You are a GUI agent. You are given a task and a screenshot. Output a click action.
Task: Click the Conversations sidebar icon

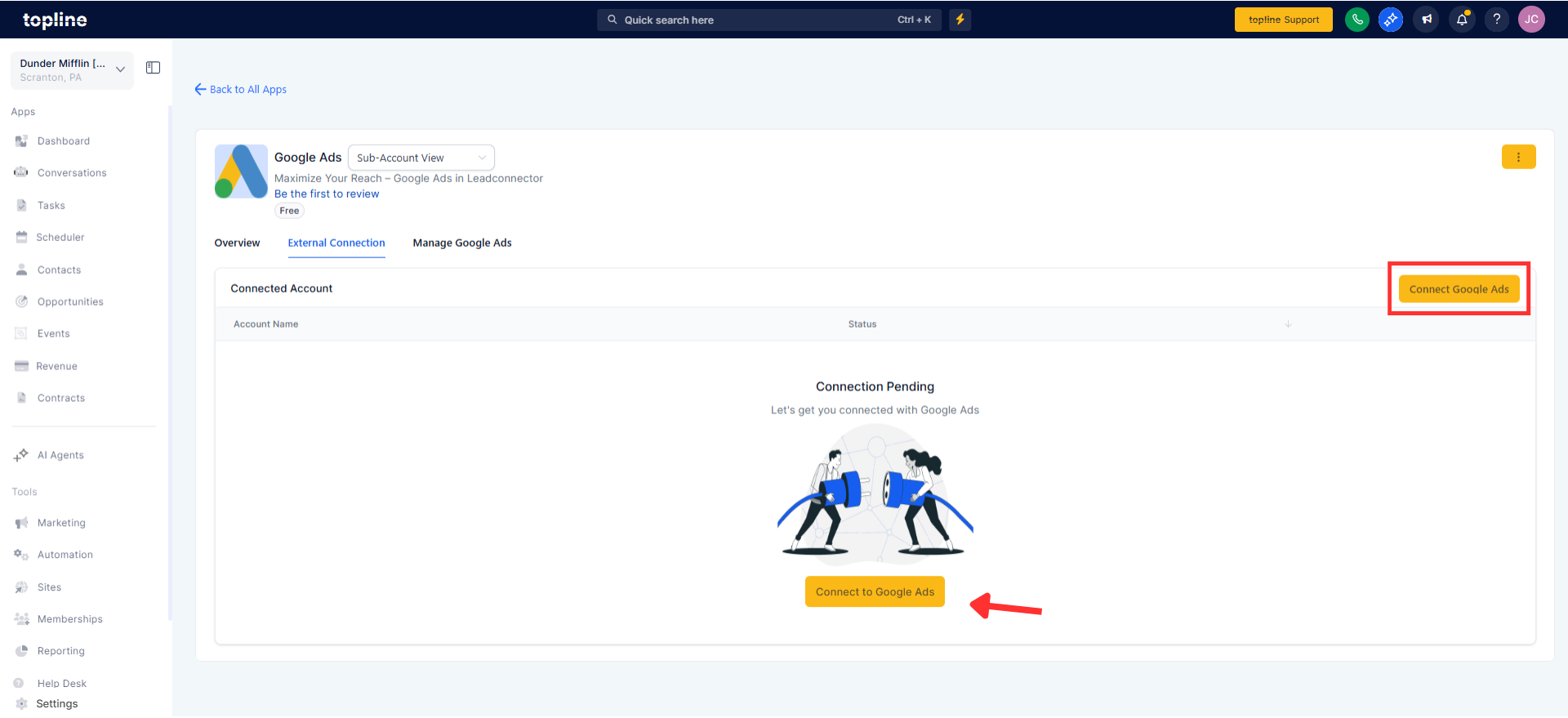(x=21, y=172)
